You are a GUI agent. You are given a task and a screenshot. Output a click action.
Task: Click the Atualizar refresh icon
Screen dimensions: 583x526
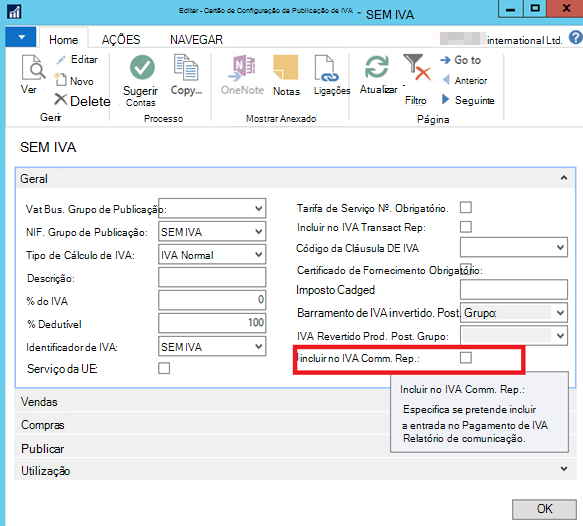[x=377, y=67]
